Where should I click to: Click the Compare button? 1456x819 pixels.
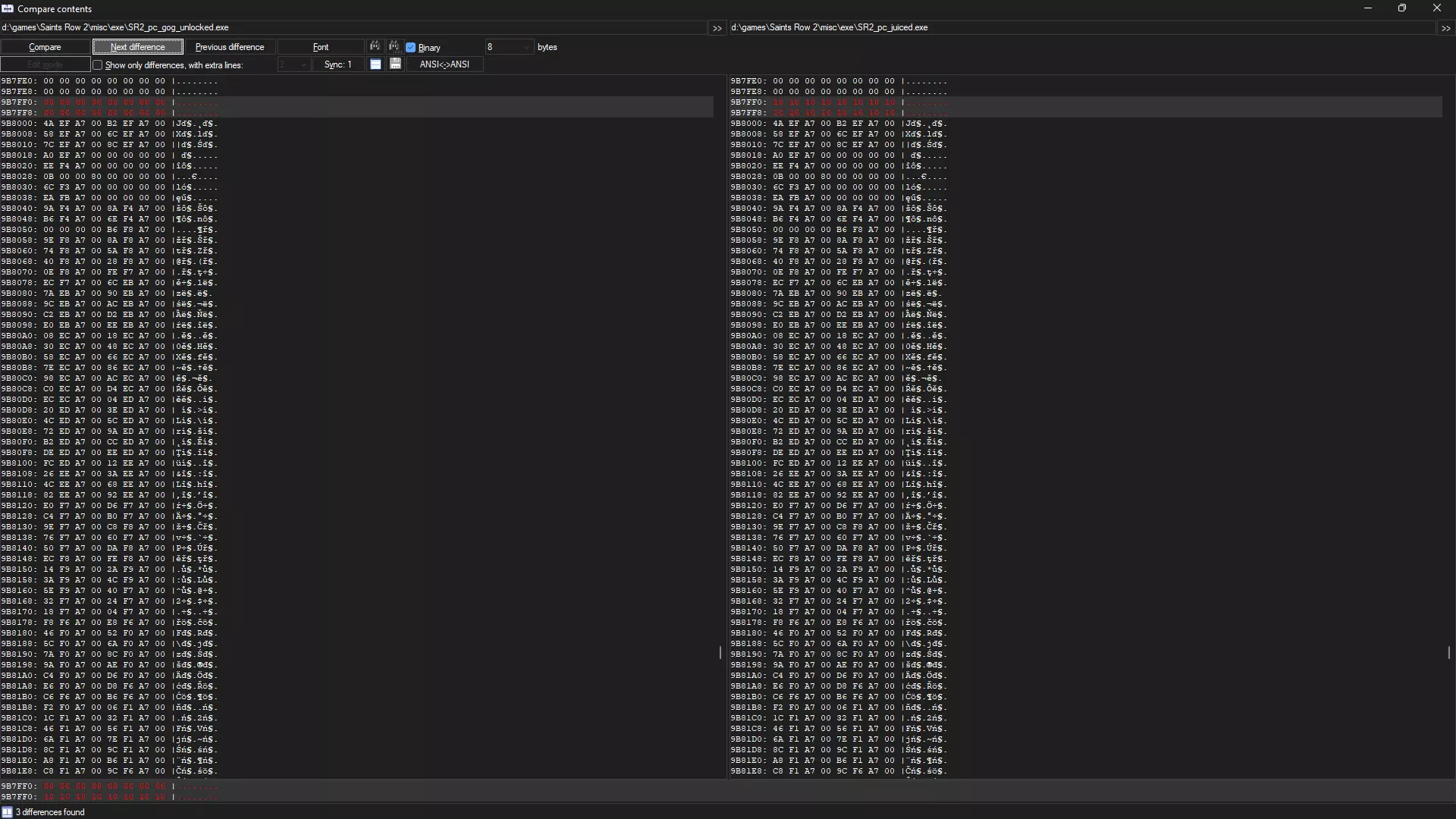click(45, 47)
